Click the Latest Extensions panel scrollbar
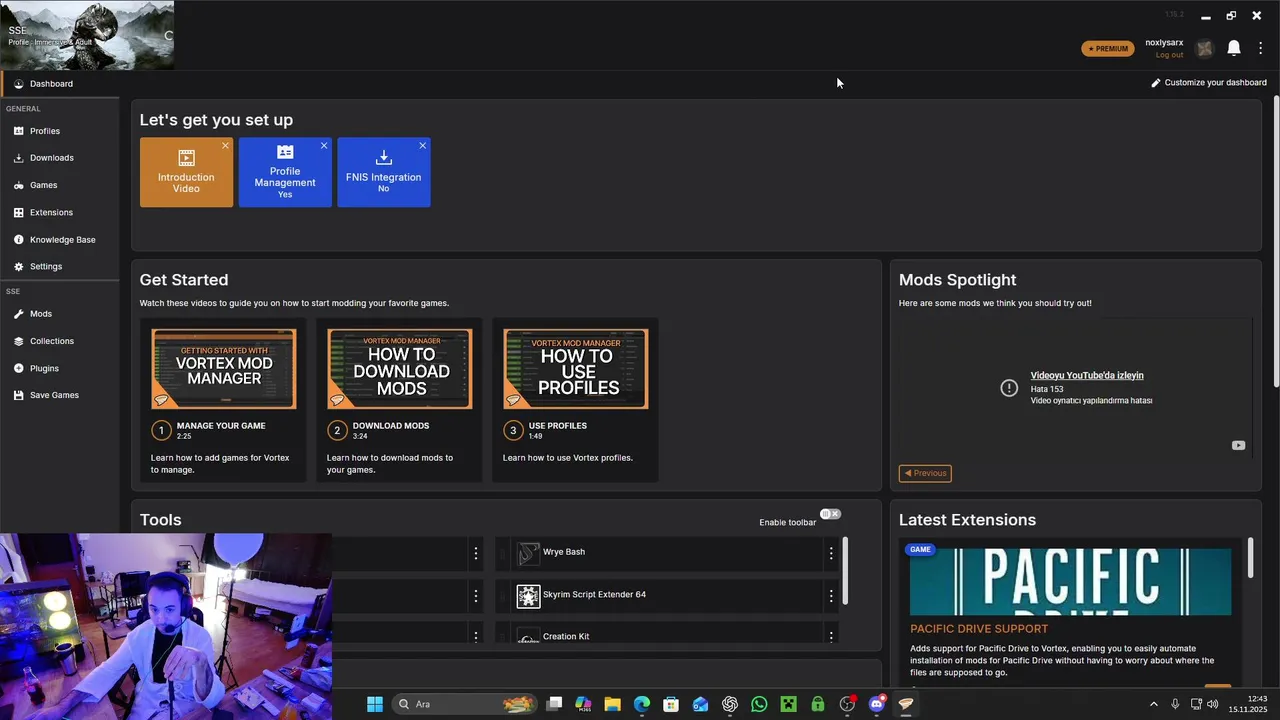The image size is (1280, 720). pos(1250,557)
